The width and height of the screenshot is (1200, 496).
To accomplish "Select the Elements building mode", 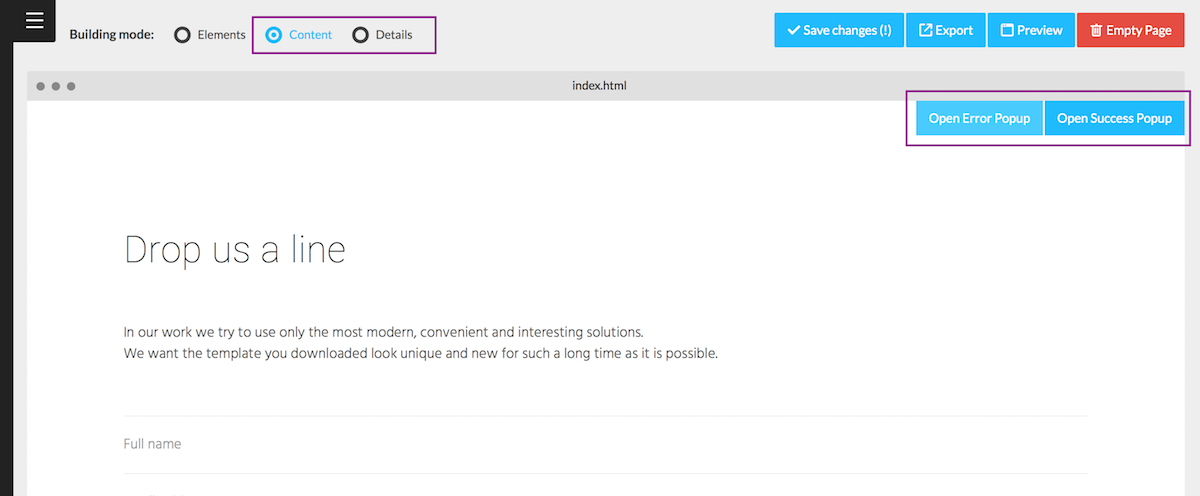I will click(x=182, y=35).
